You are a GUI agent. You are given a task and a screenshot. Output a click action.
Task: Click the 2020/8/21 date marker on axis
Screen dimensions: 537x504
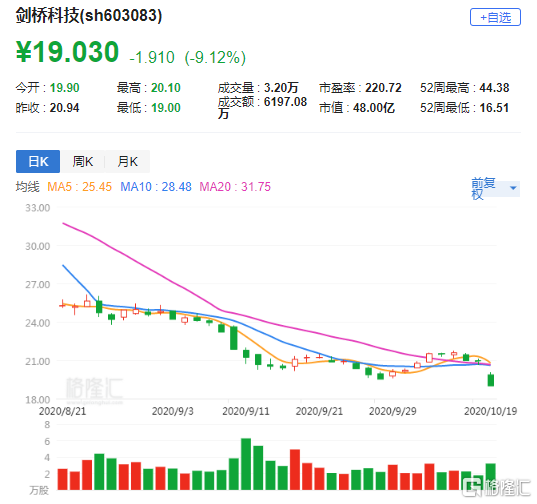(x=62, y=411)
